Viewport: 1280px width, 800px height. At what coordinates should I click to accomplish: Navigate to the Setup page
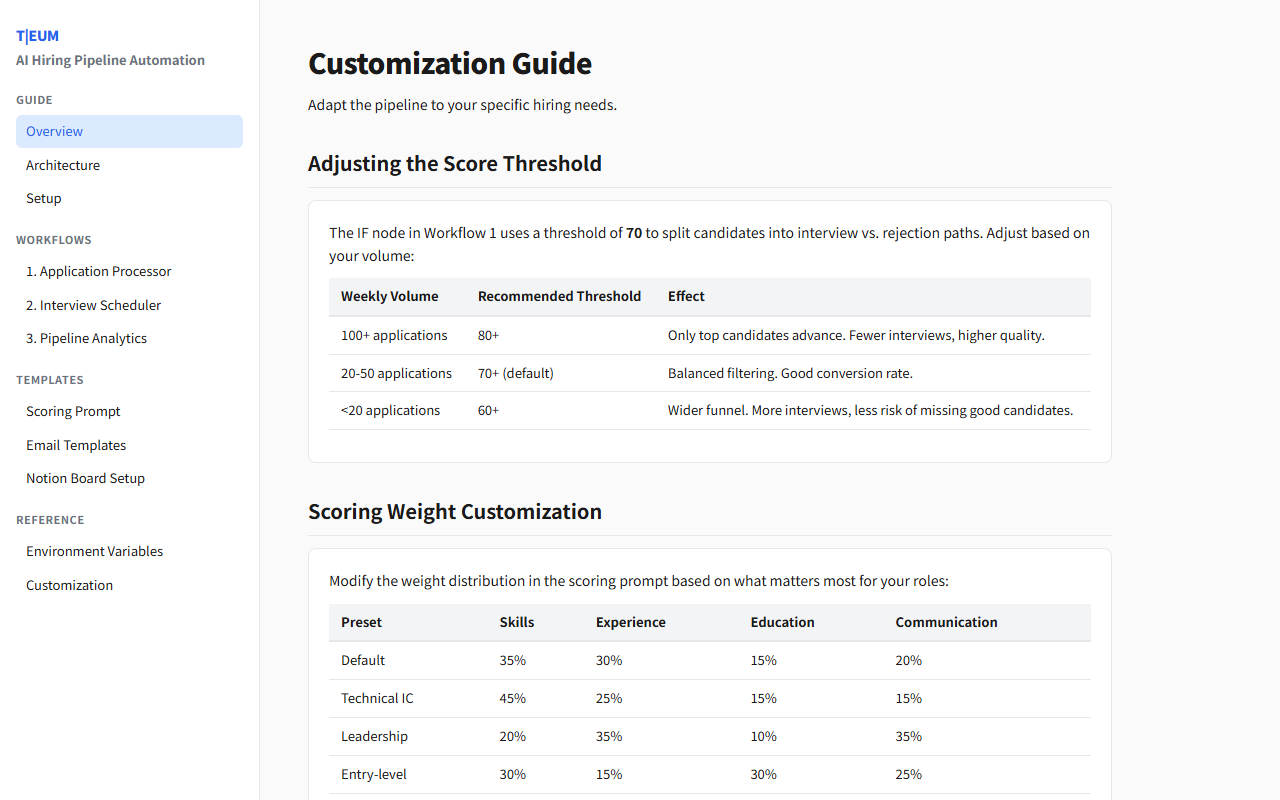pos(43,197)
